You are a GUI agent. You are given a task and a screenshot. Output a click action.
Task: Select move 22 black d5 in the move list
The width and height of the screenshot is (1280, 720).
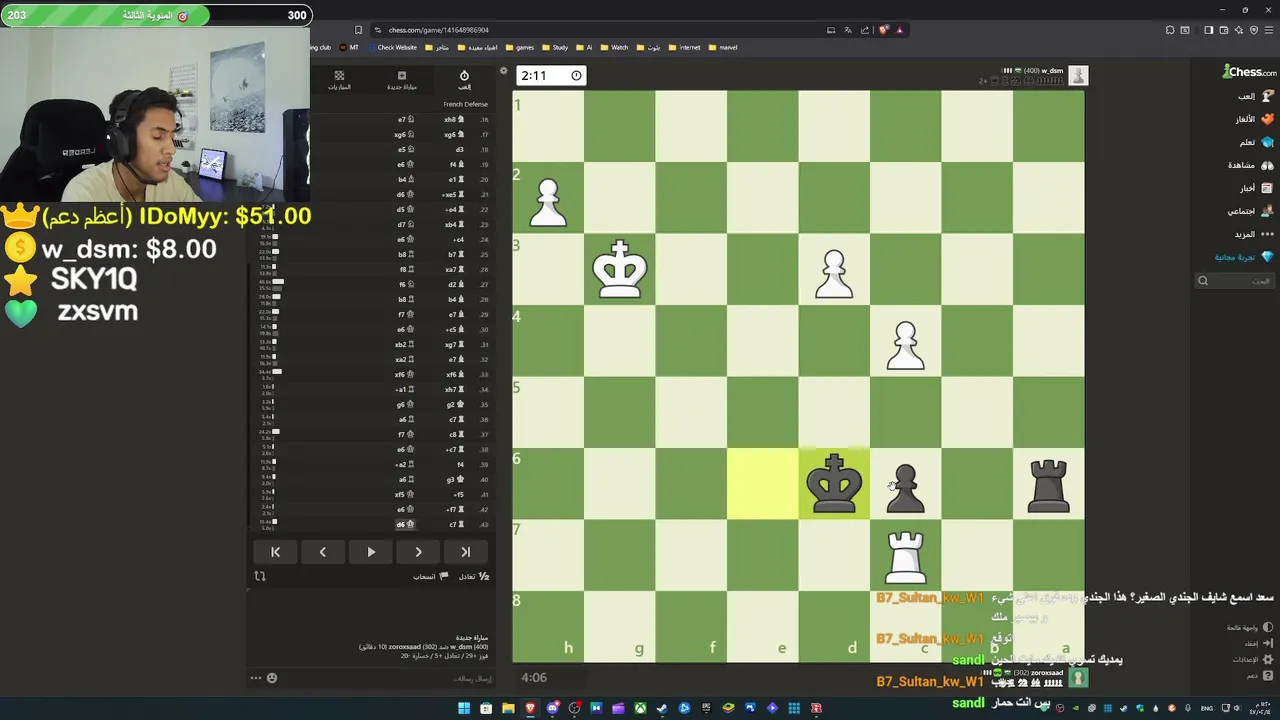(x=404, y=209)
